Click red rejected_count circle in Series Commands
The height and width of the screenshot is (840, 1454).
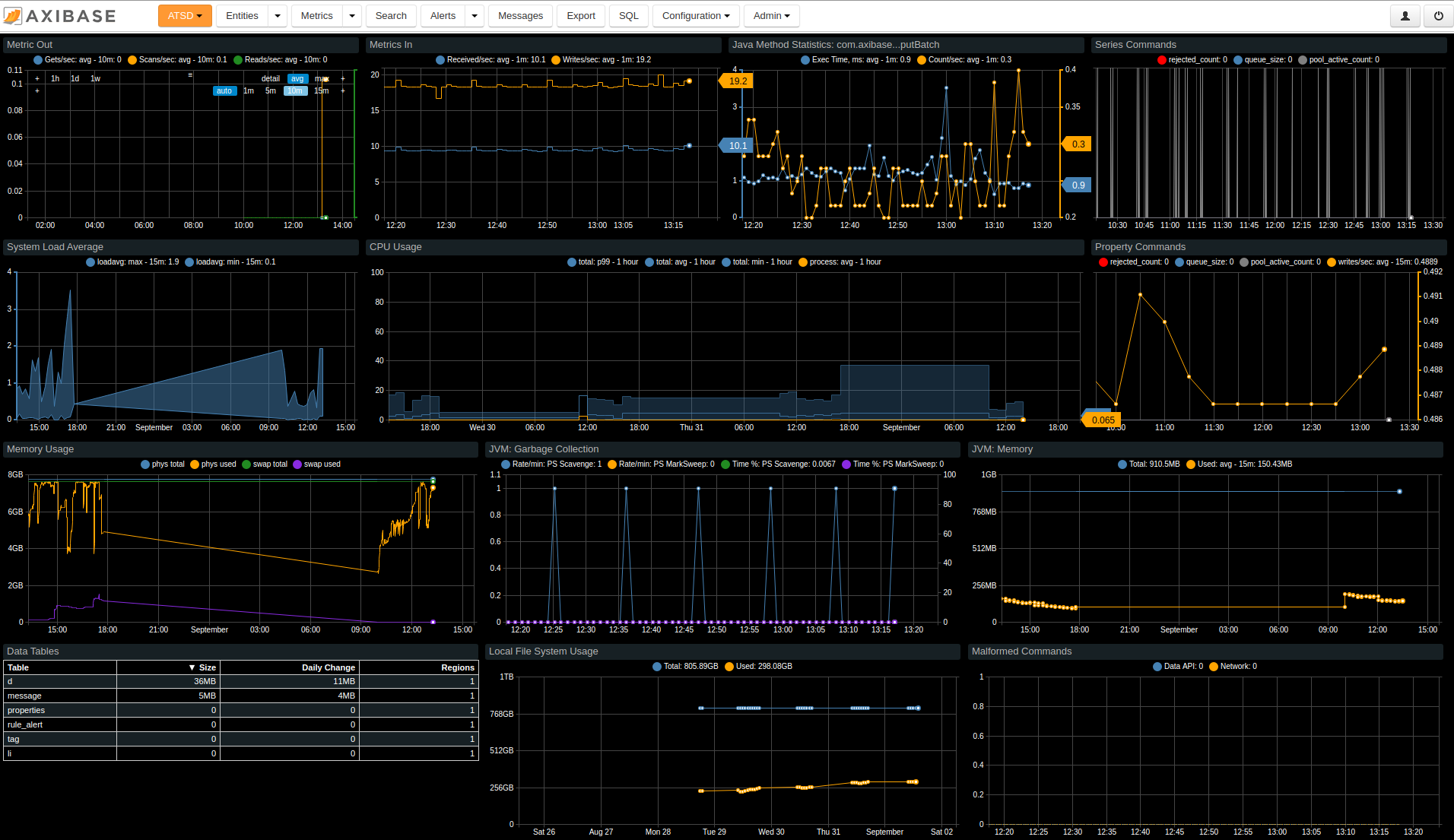coord(1162,60)
